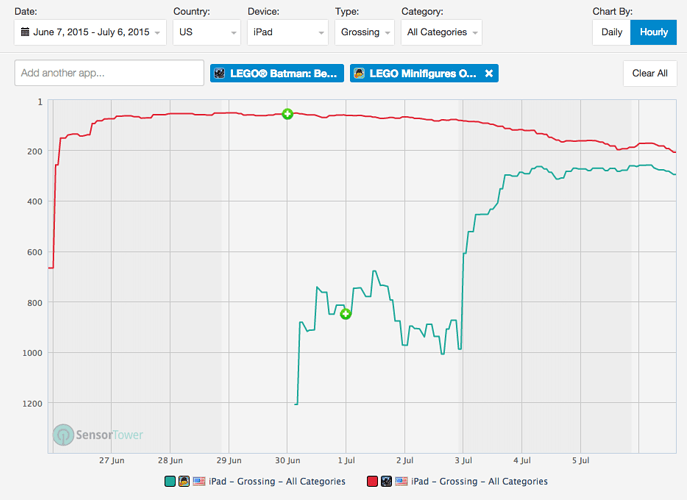Image resolution: width=687 pixels, height=500 pixels.
Task: Open the Country dropdown showing US
Action: tap(206, 32)
